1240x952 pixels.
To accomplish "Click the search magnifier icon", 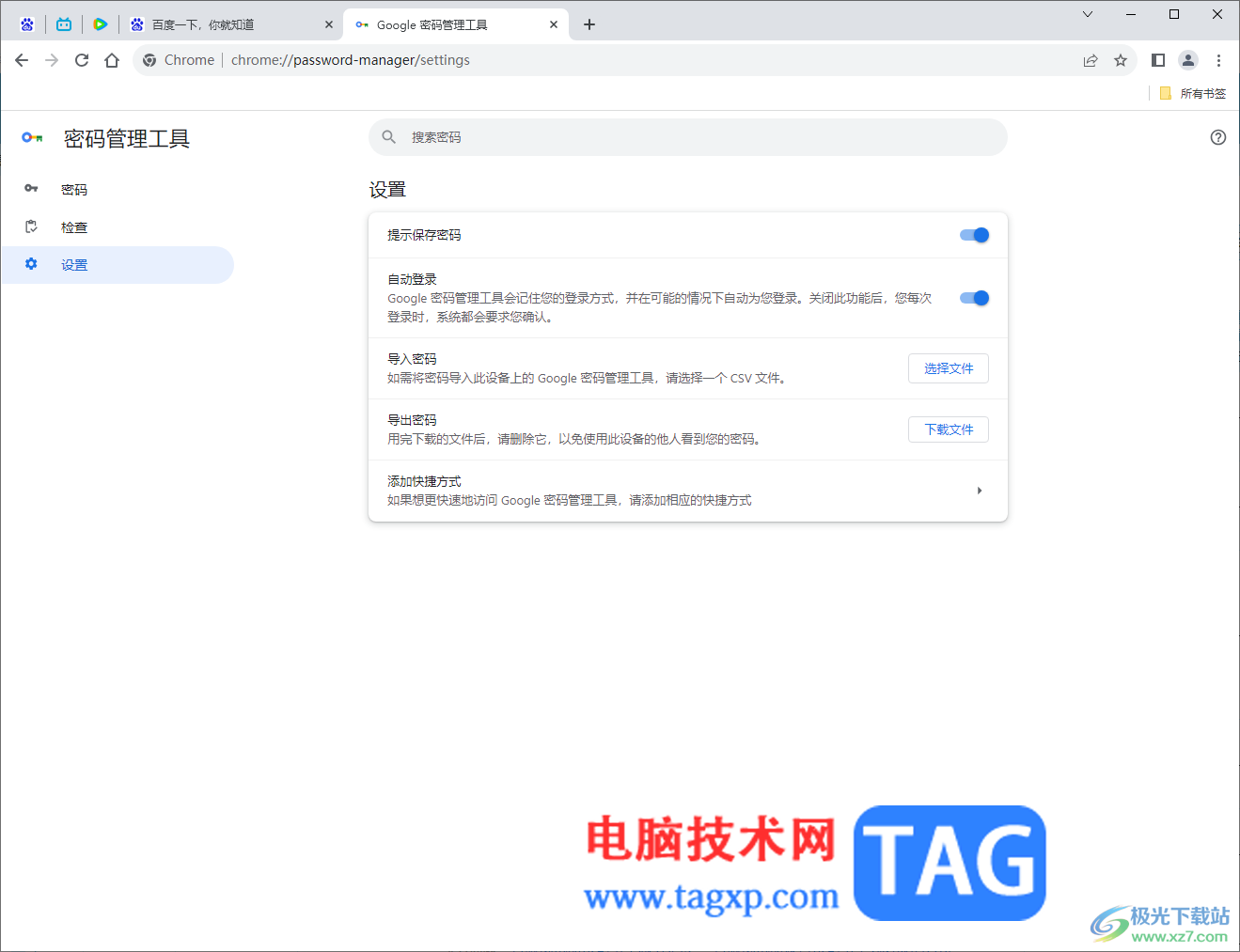I will [x=389, y=137].
